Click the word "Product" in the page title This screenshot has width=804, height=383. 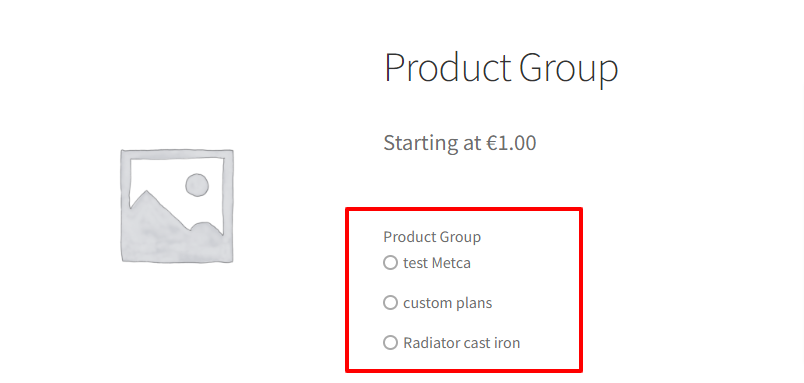click(x=448, y=68)
